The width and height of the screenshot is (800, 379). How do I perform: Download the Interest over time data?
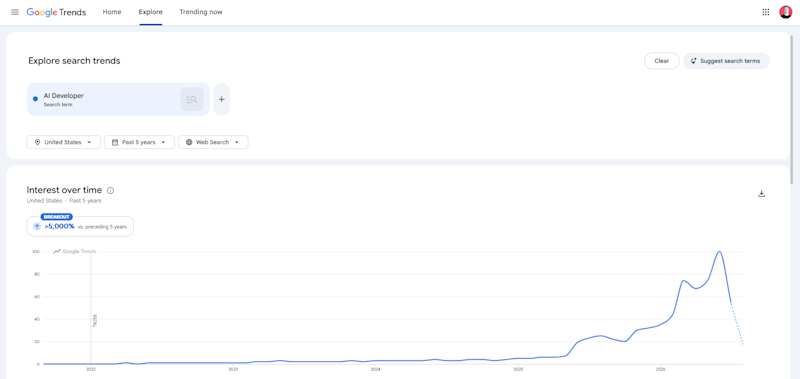(761, 193)
